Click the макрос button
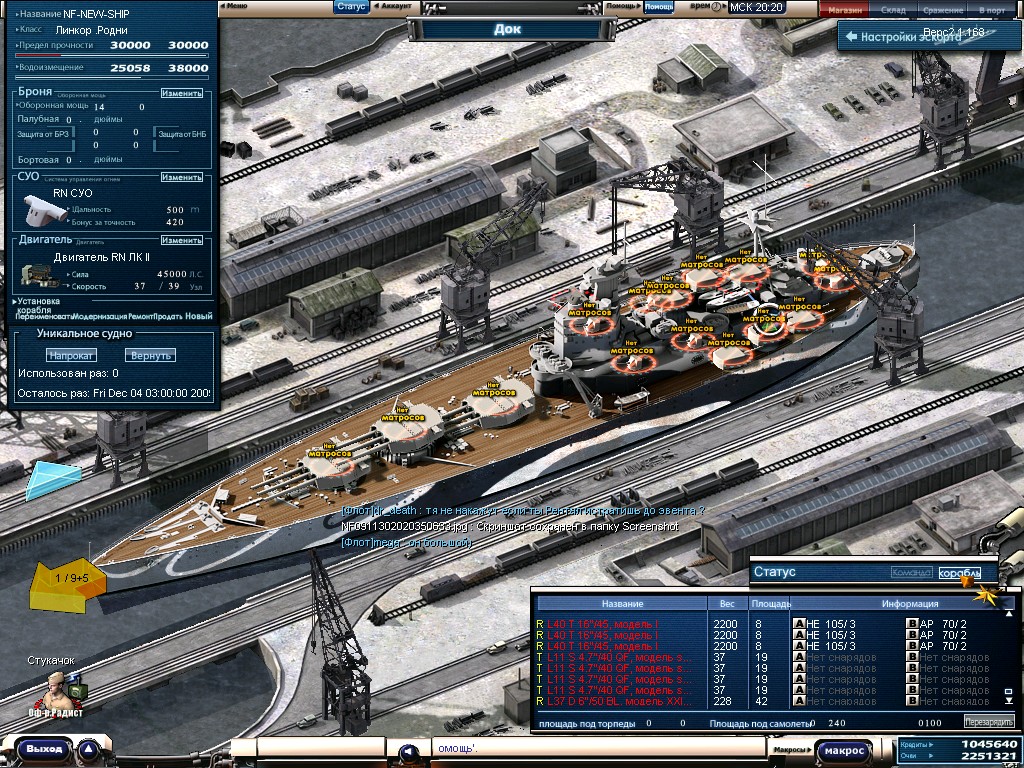 pos(844,751)
